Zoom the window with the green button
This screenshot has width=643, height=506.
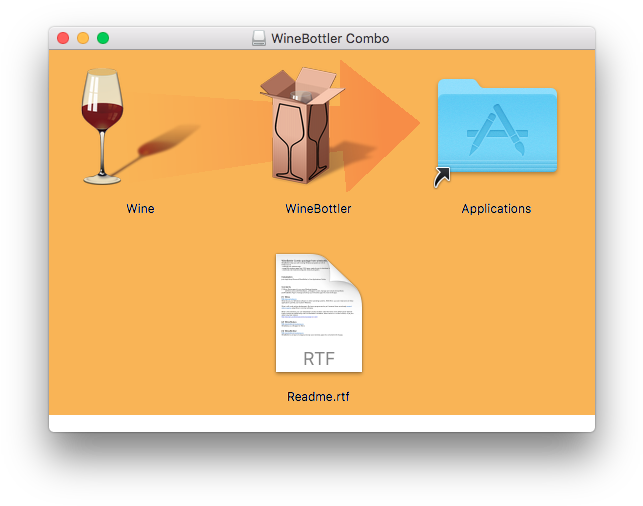pos(103,38)
